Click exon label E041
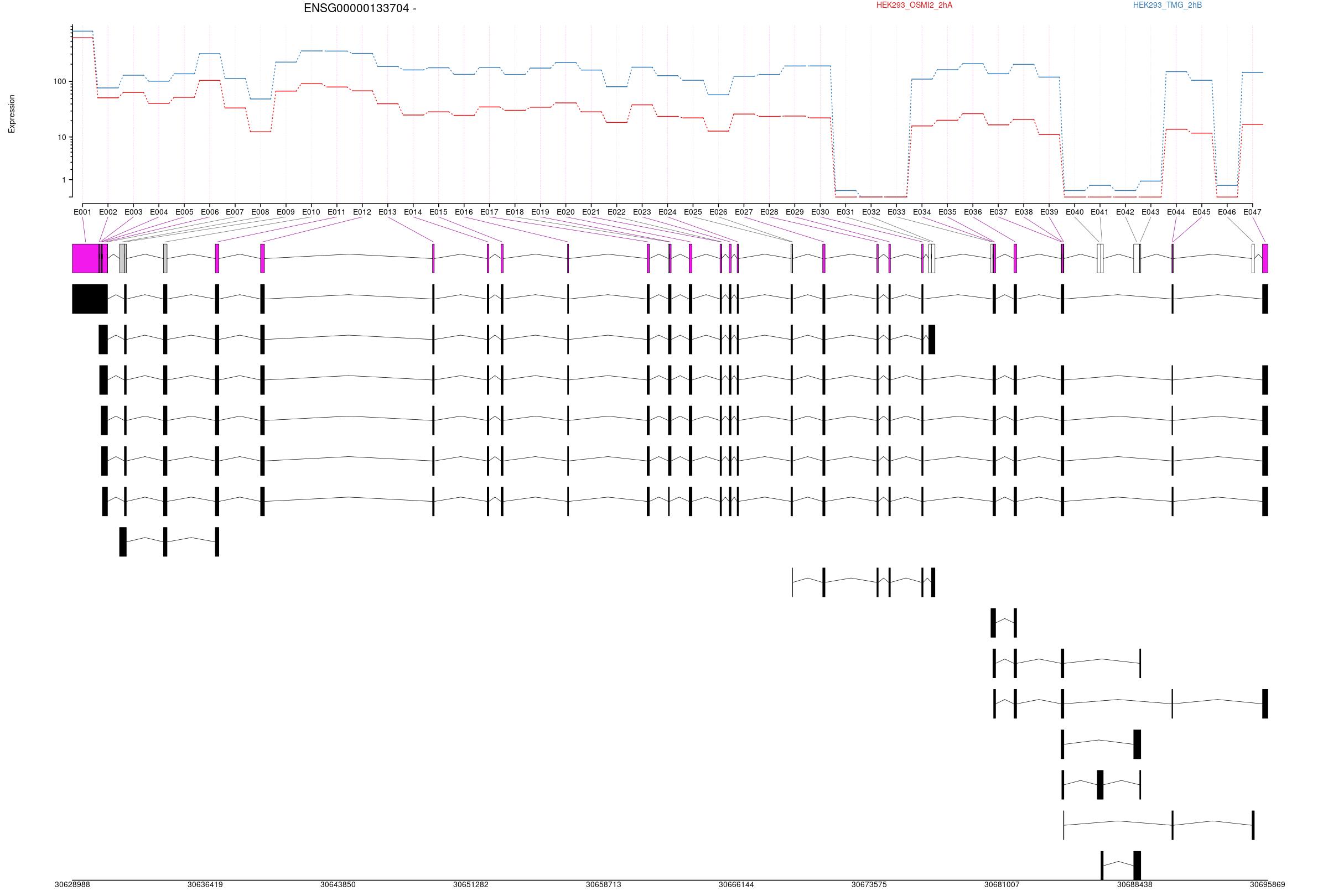Screen dimensions: 1328x896 (1099, 212)
